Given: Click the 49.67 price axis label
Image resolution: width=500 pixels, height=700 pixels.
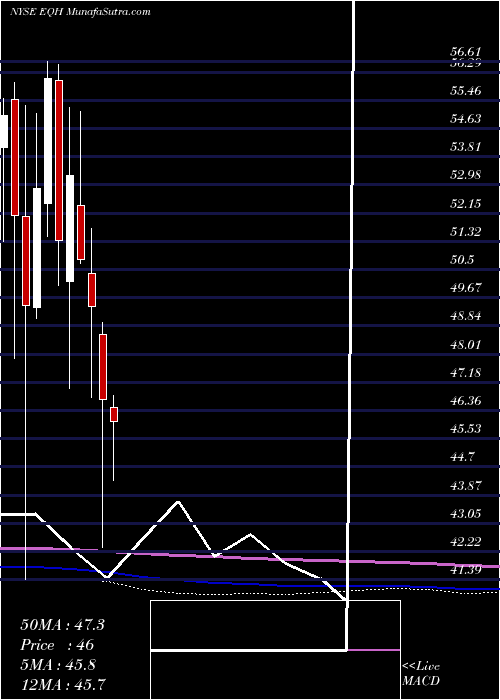Looking at the screenshot, I should click(465, 287).
